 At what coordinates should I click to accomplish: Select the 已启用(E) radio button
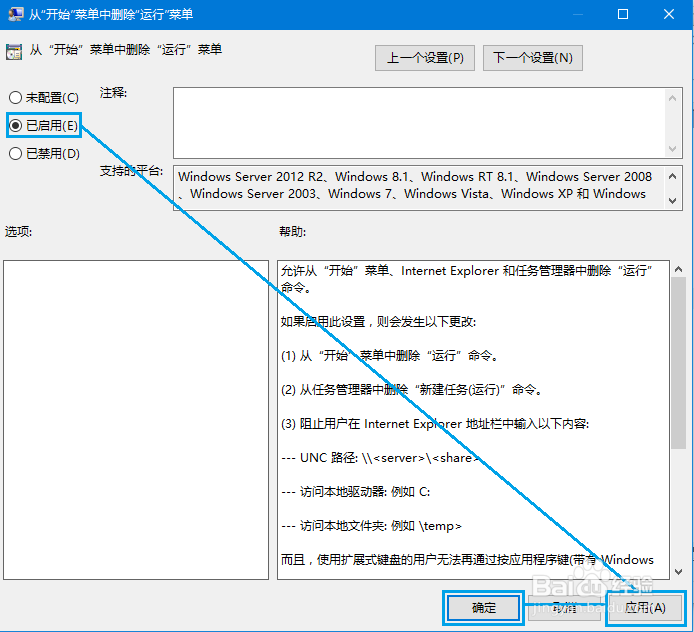pos(43,126)
